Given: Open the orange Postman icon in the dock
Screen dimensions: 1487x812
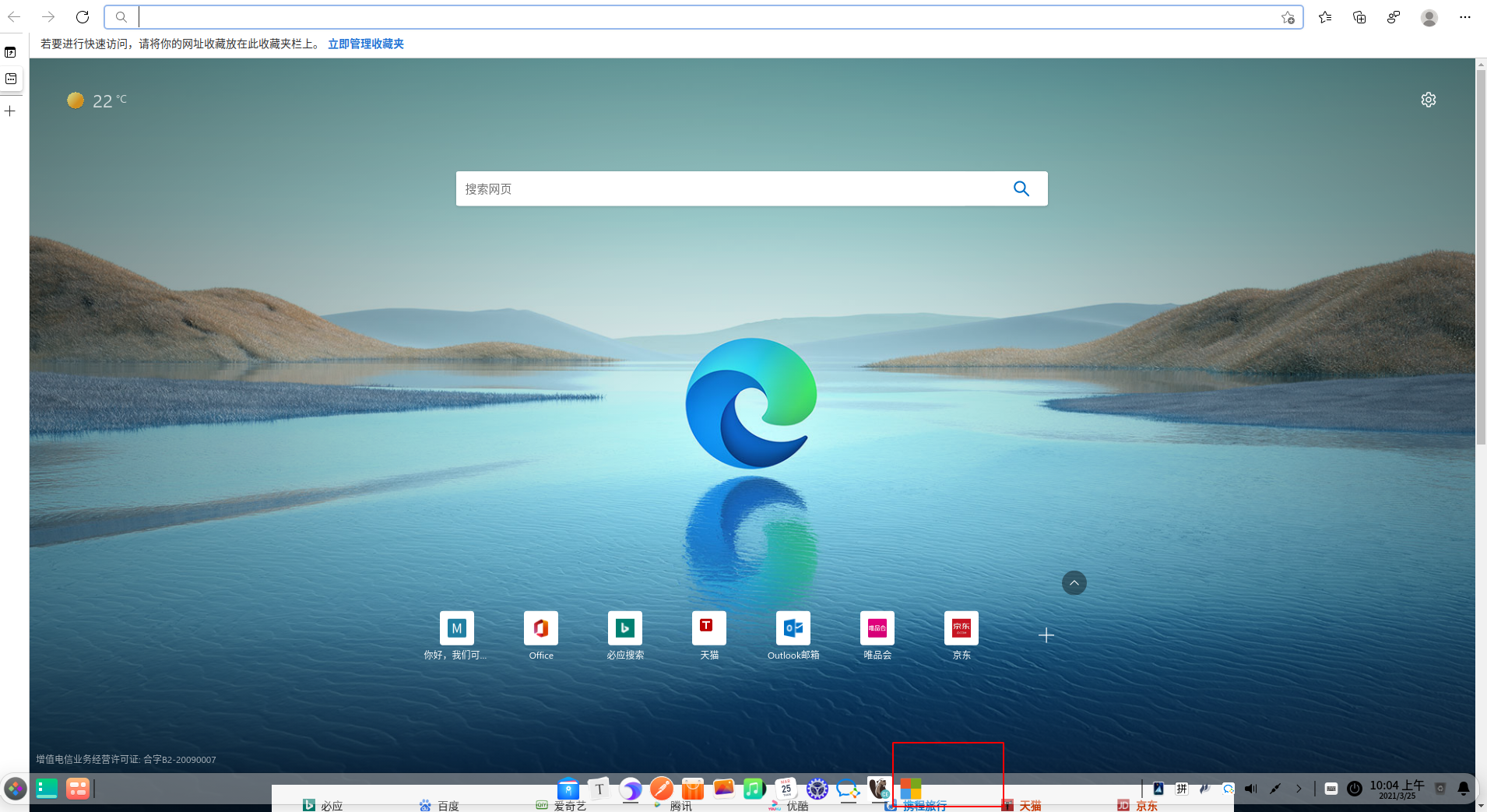Looking at the screenshot, I should coord(662,789).
